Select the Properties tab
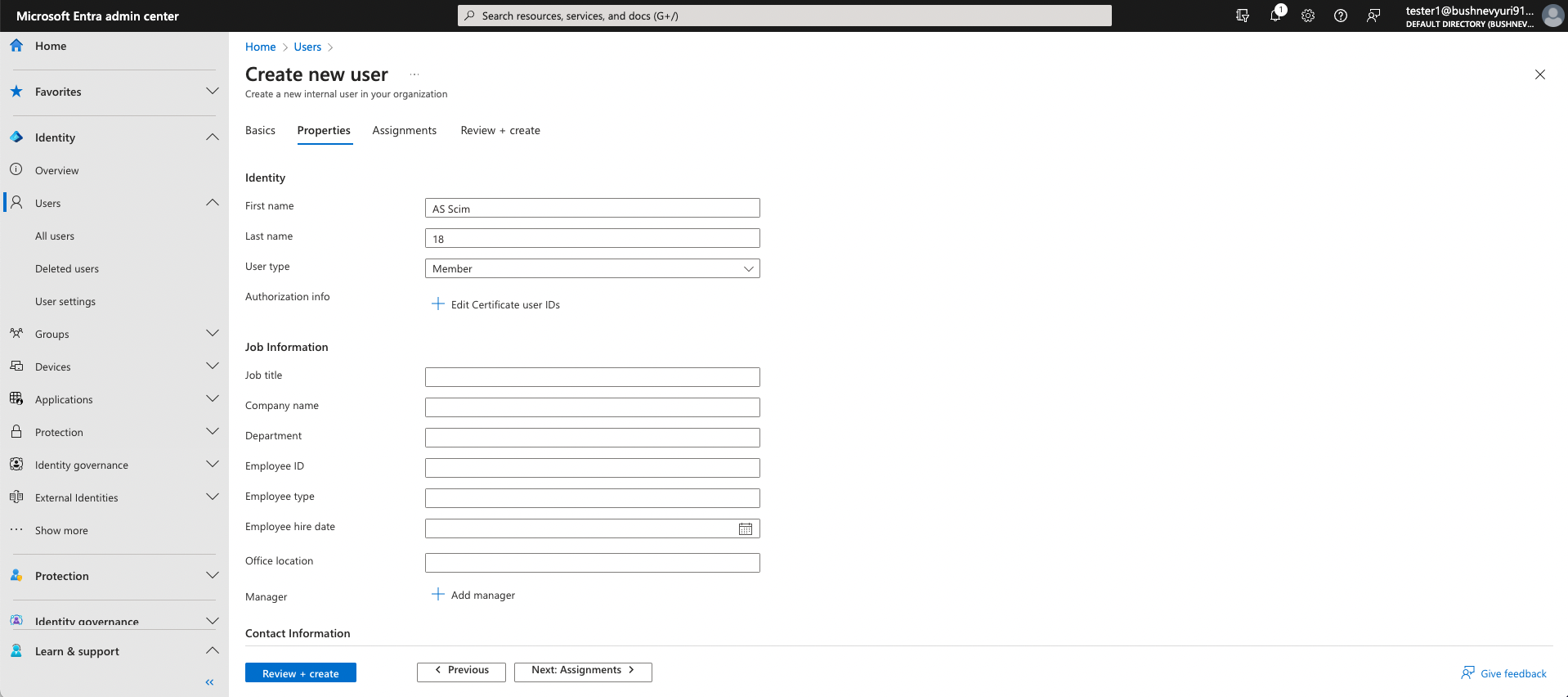 pos(324,131)
